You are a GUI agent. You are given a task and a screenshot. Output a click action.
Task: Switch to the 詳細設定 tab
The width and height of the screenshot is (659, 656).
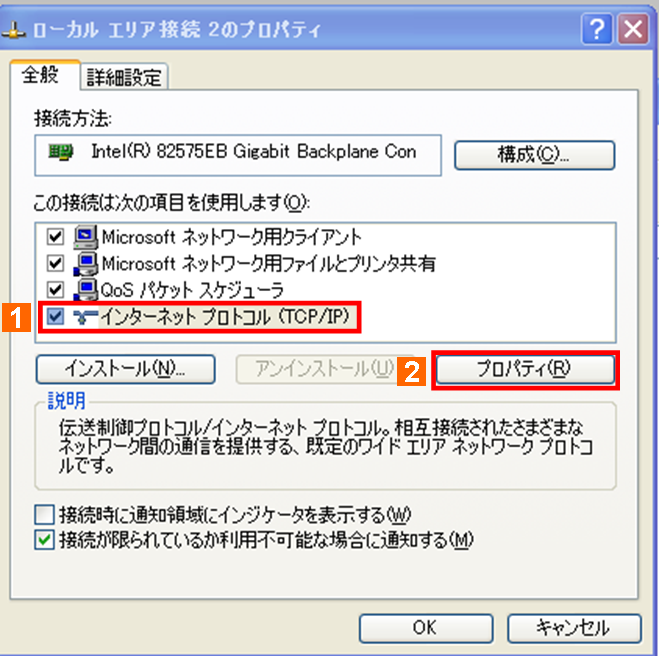point(124,77)
